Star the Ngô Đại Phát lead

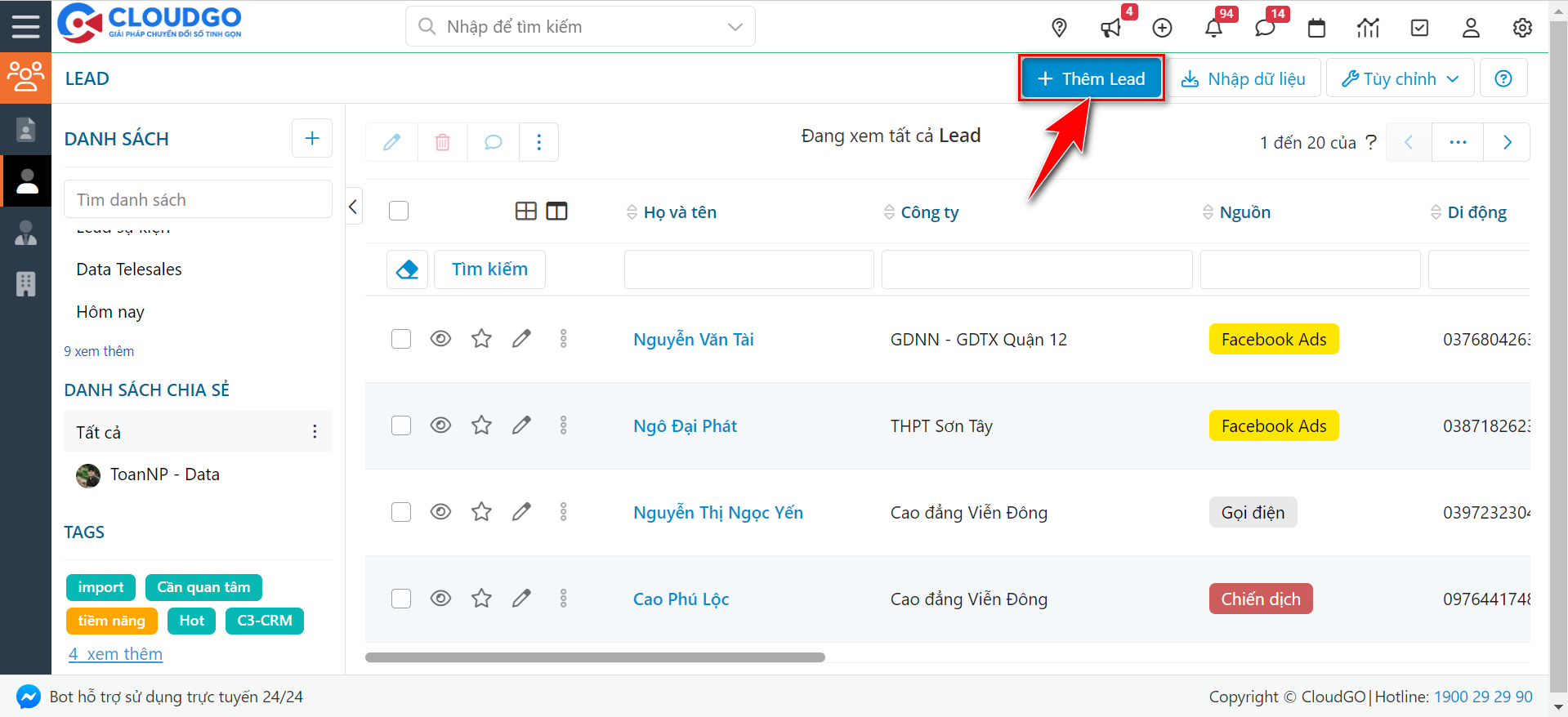[x=481, y=425]
